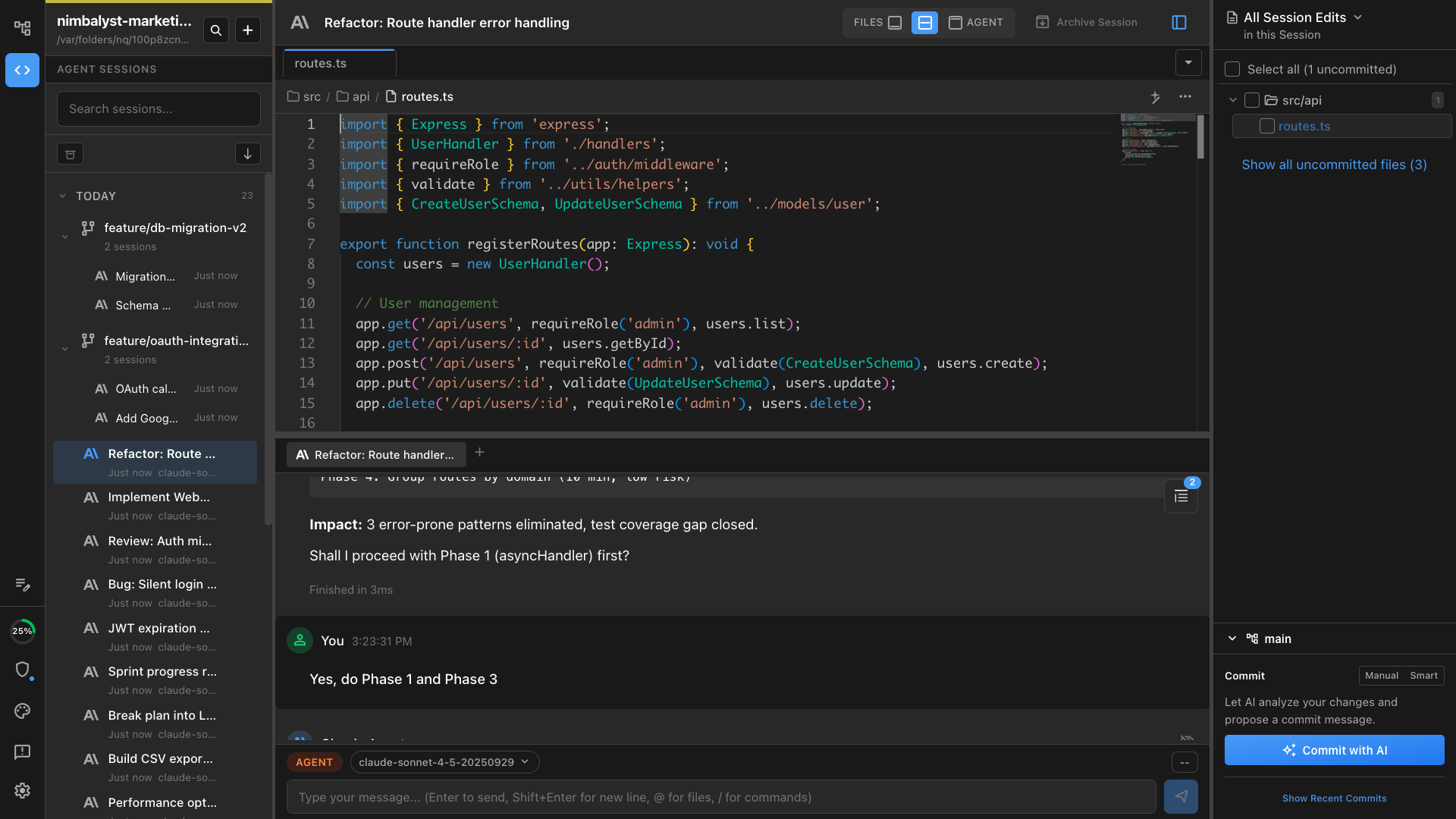The height and width of the screenshot is (819, 1456).
Task: Click the Archive Session icon
Action: [x=1040, y=22]
